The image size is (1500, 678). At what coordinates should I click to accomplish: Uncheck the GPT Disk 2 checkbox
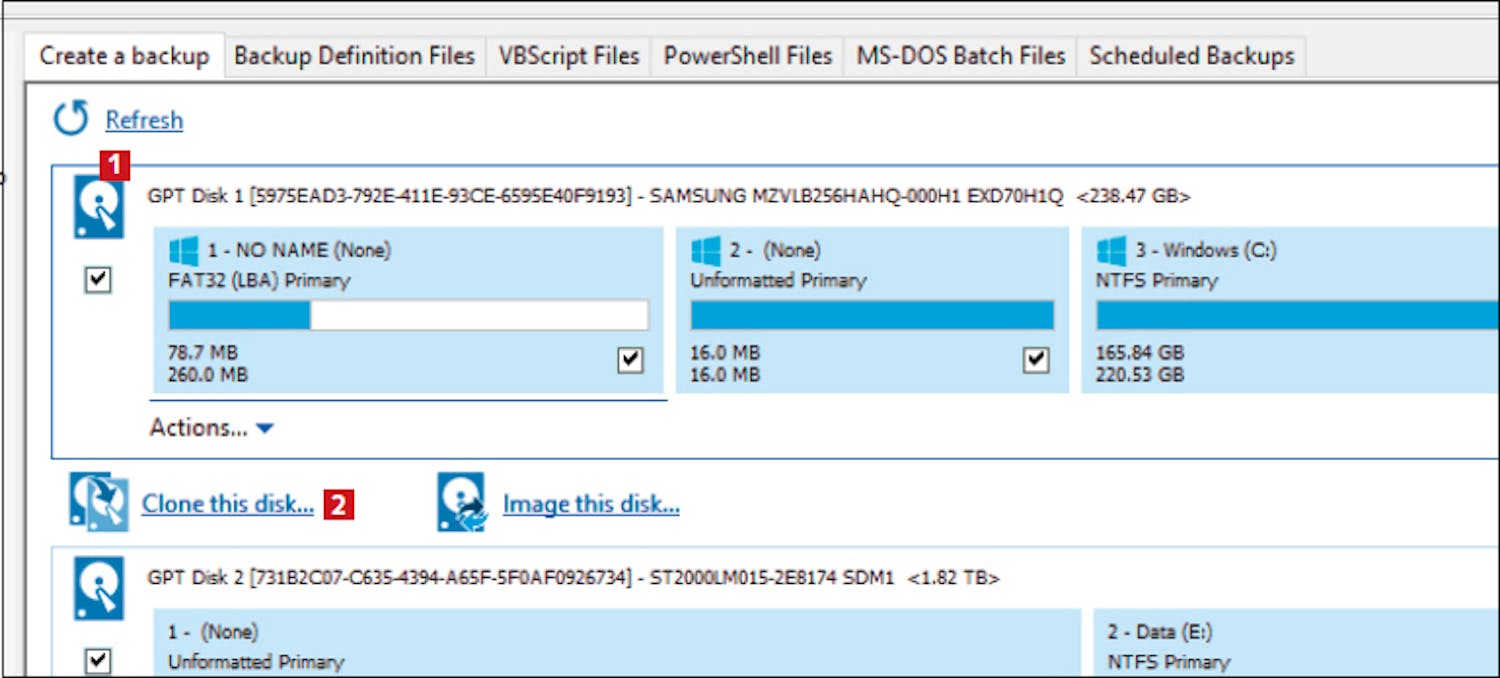point(98,660)
